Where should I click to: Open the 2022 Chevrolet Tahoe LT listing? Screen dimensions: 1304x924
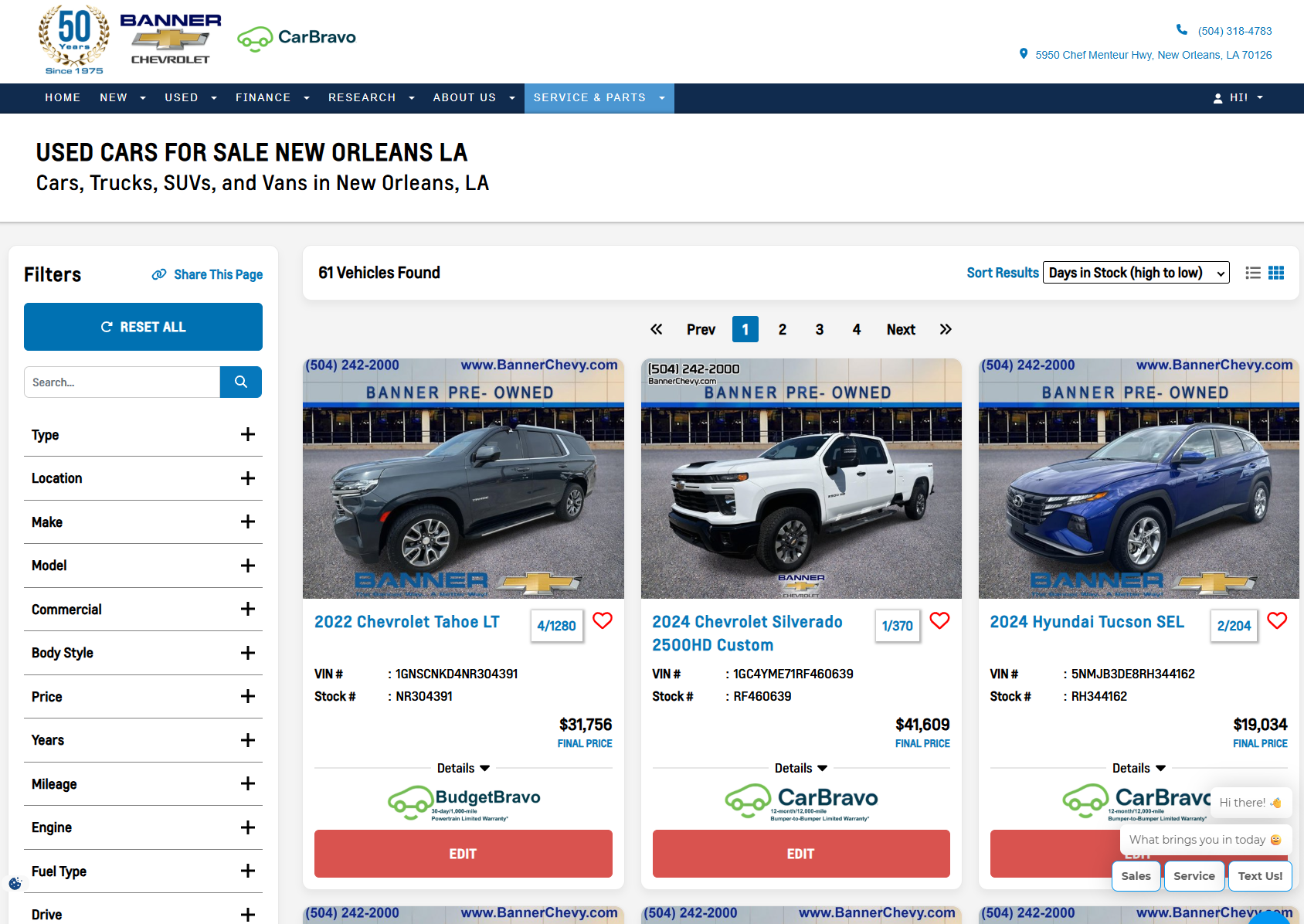pyautogui.click(x=407, y=622)
